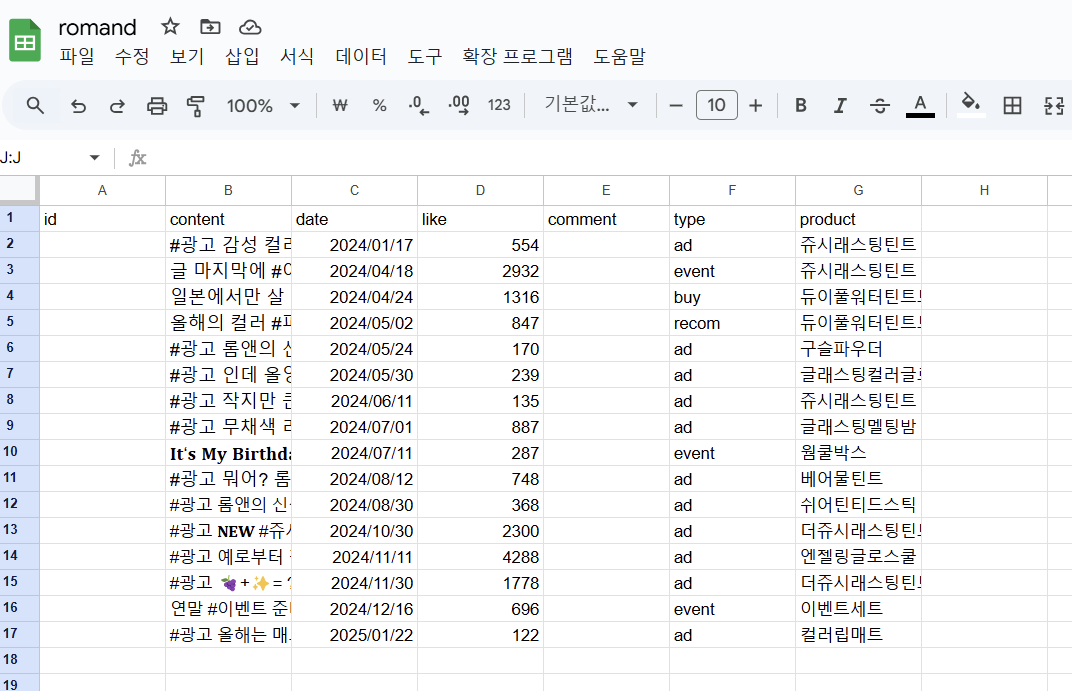1072x691 pixels.
Task: Open the 수정 menu
Action: (132, 57)
